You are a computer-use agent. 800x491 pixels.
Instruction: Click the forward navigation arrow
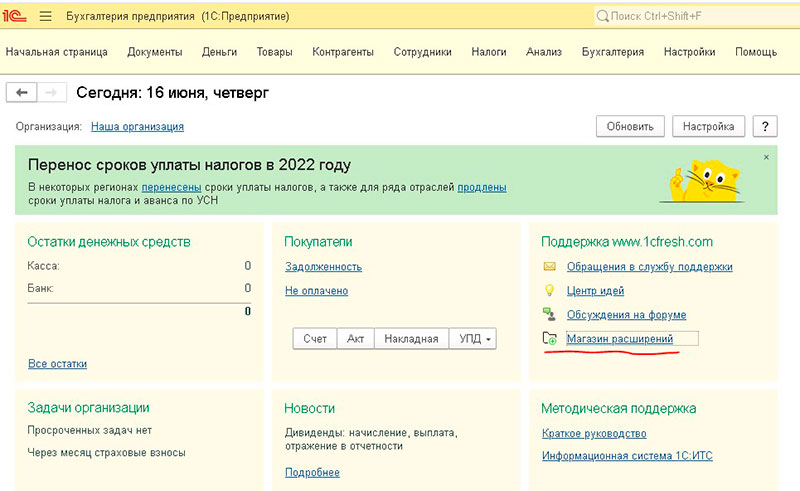[x=52, y=92]
